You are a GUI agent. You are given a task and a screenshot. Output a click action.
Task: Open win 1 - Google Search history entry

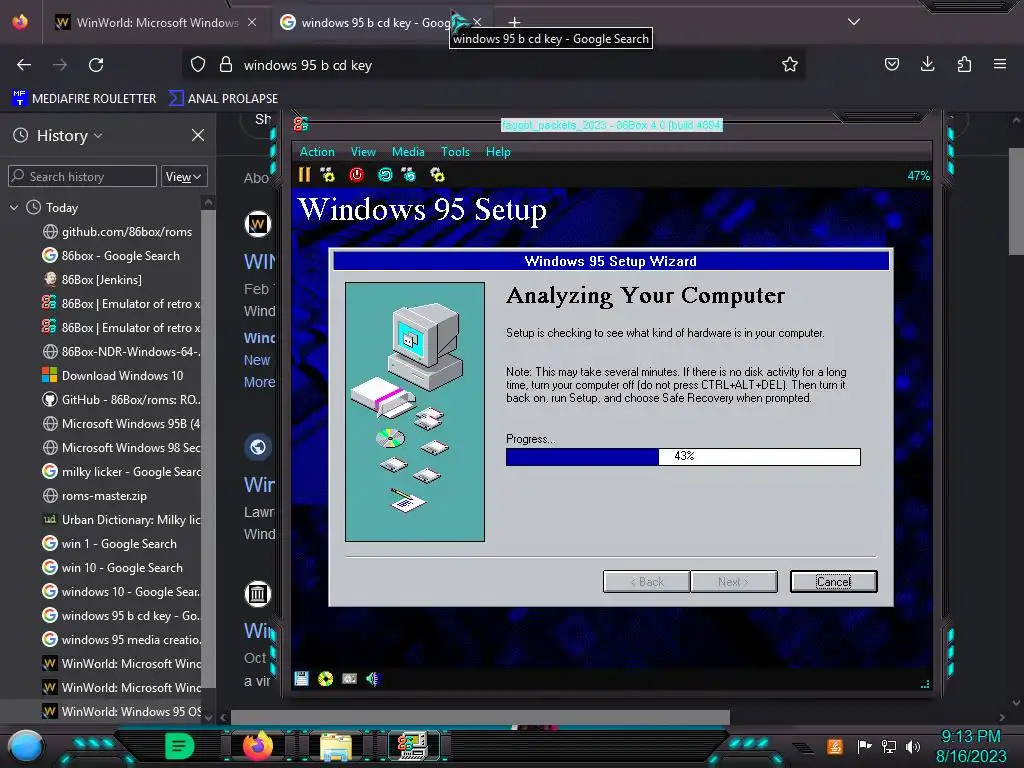pyautogui.click(x=118, y=543)
